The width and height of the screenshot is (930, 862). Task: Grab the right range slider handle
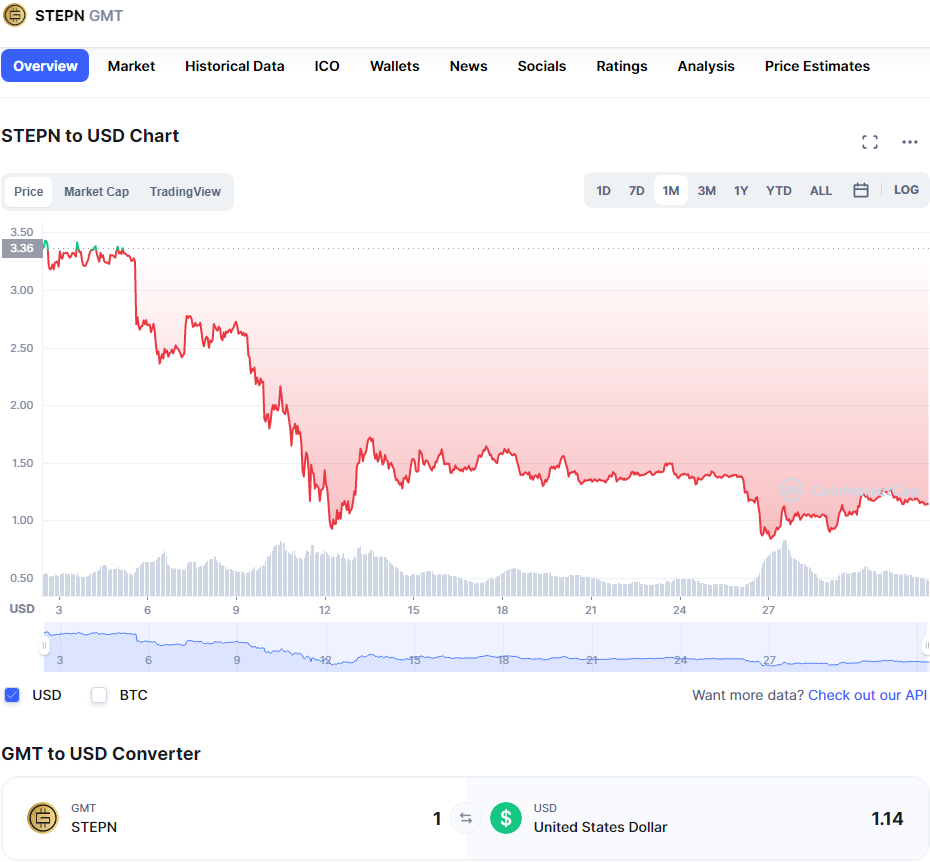pyautogui.click(x=926, y=645)
